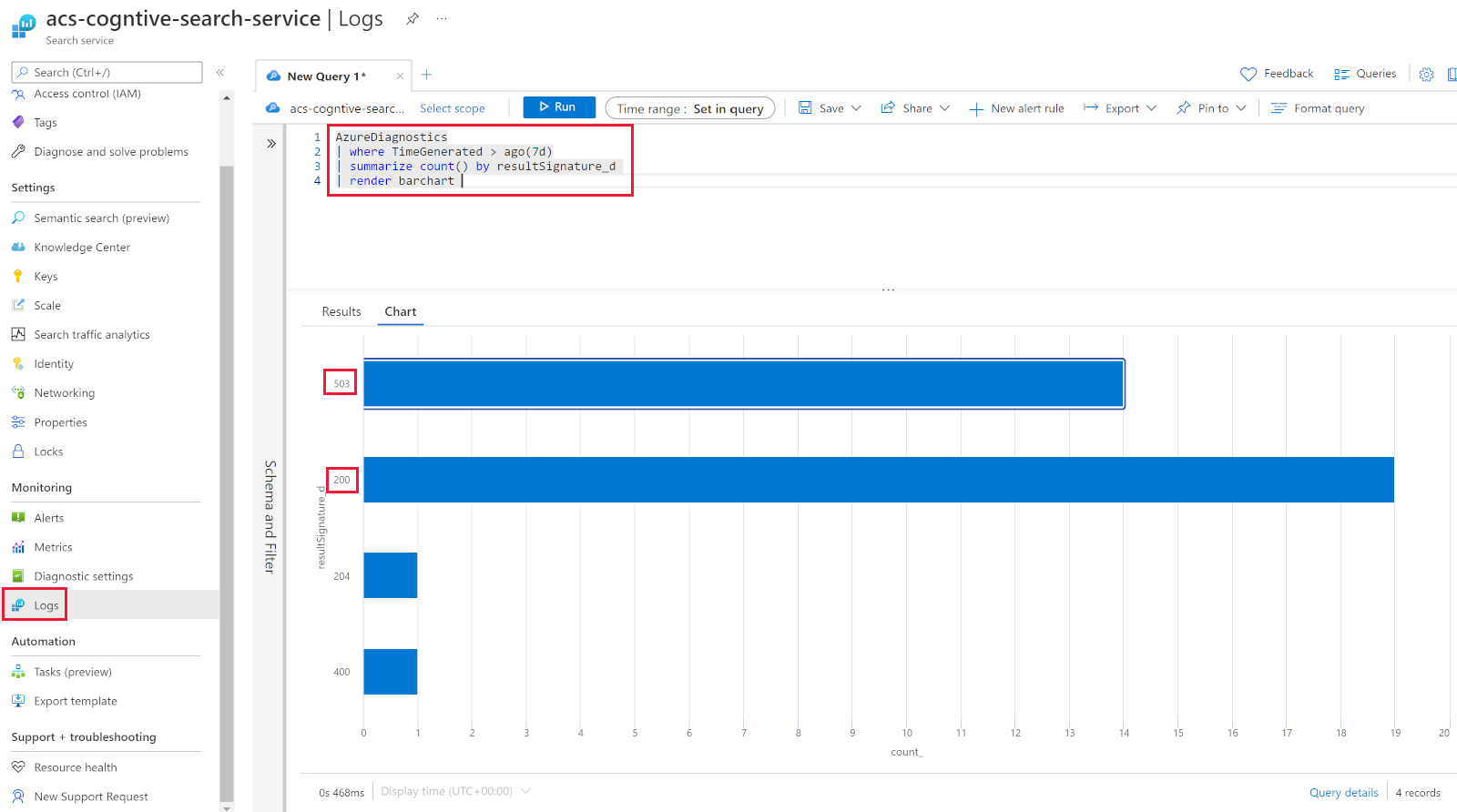The image size is (1457, 812).
Task: Open the Export dropdown
Action: pos(1120,108)
